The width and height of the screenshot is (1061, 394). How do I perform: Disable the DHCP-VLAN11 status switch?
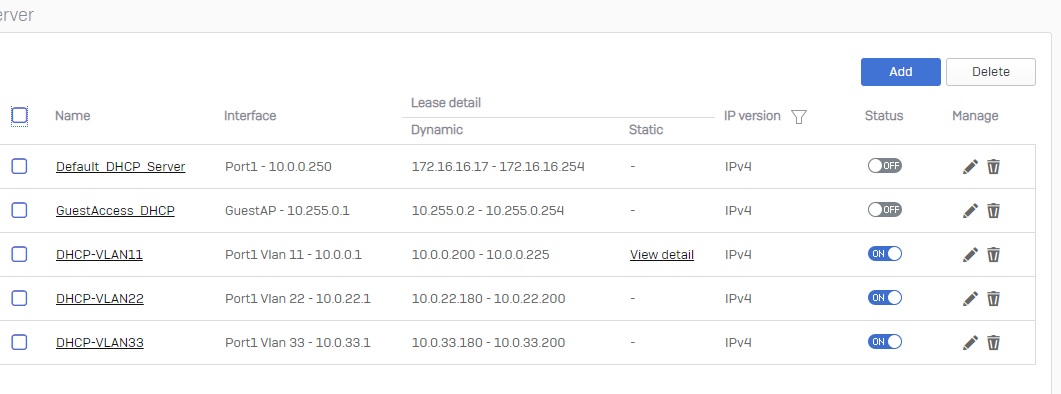[885, 254]
